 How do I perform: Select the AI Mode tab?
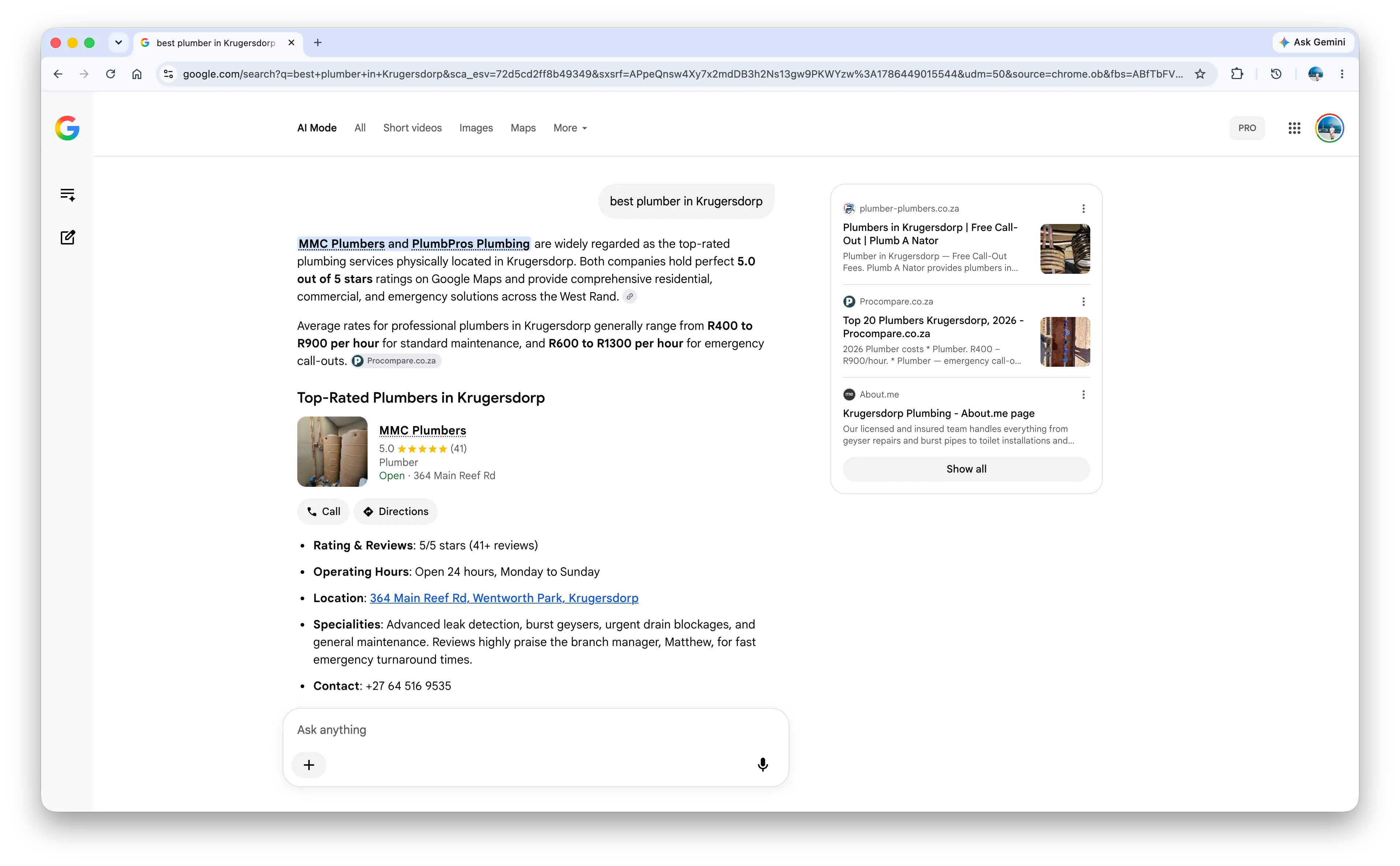(317, 128)
